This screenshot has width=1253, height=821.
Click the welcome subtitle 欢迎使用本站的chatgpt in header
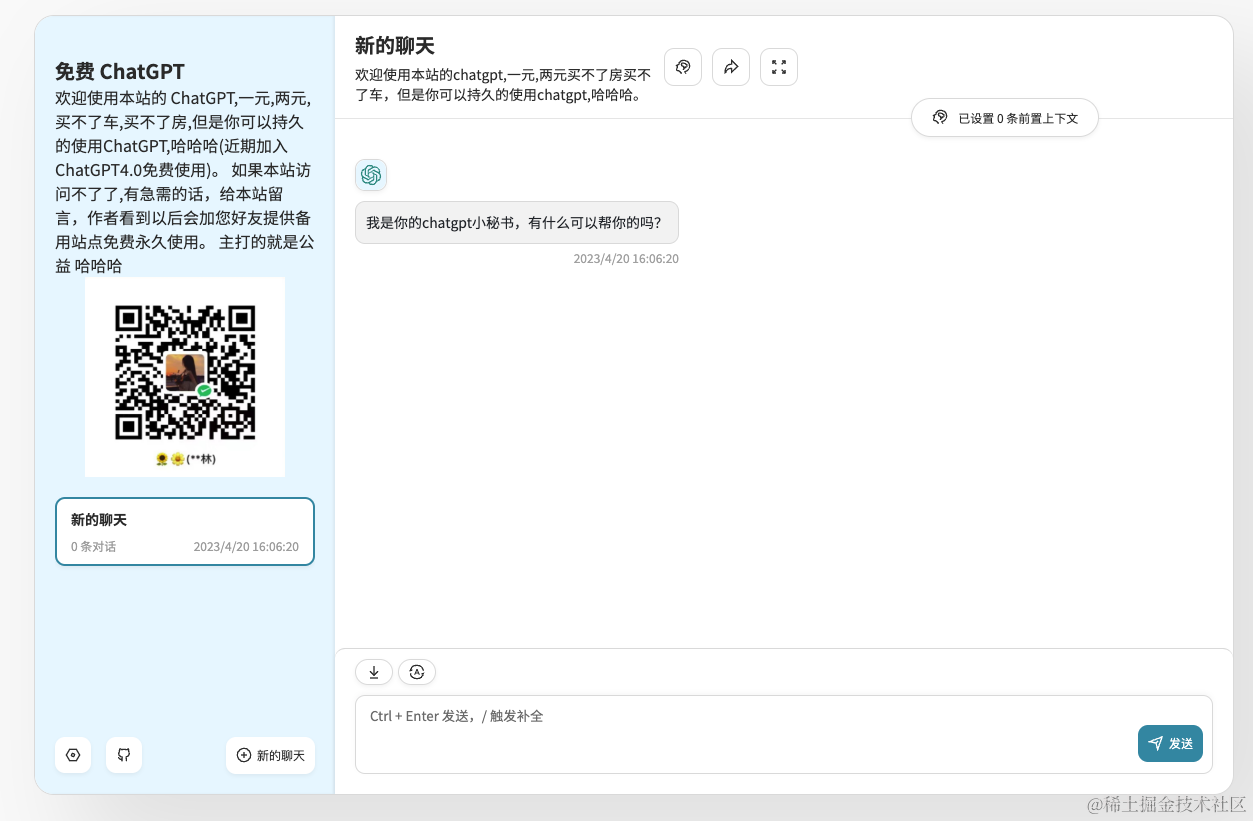(x=504, y=85)
